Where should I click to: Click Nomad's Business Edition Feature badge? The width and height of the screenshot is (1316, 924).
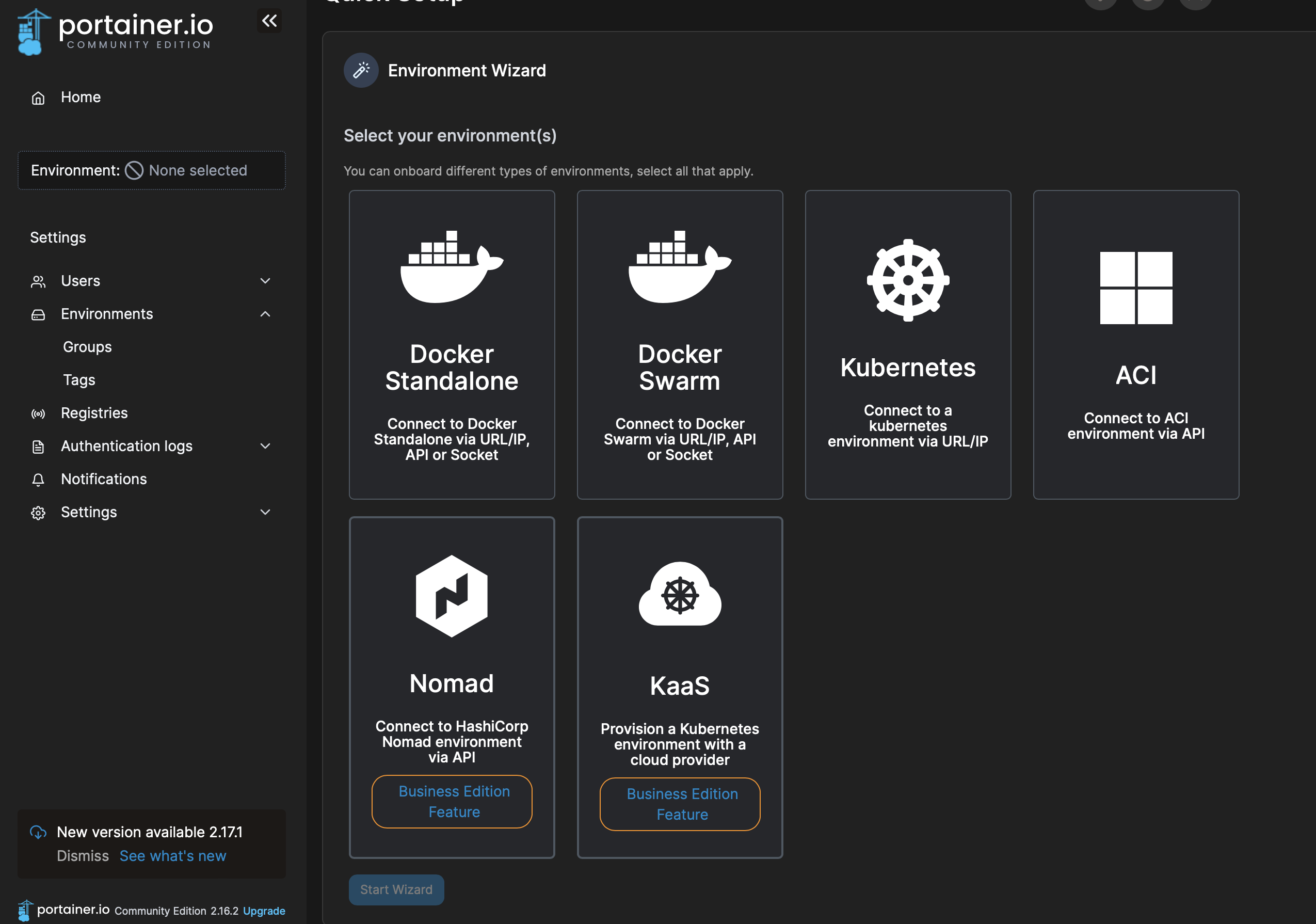(x=452, y=801)
